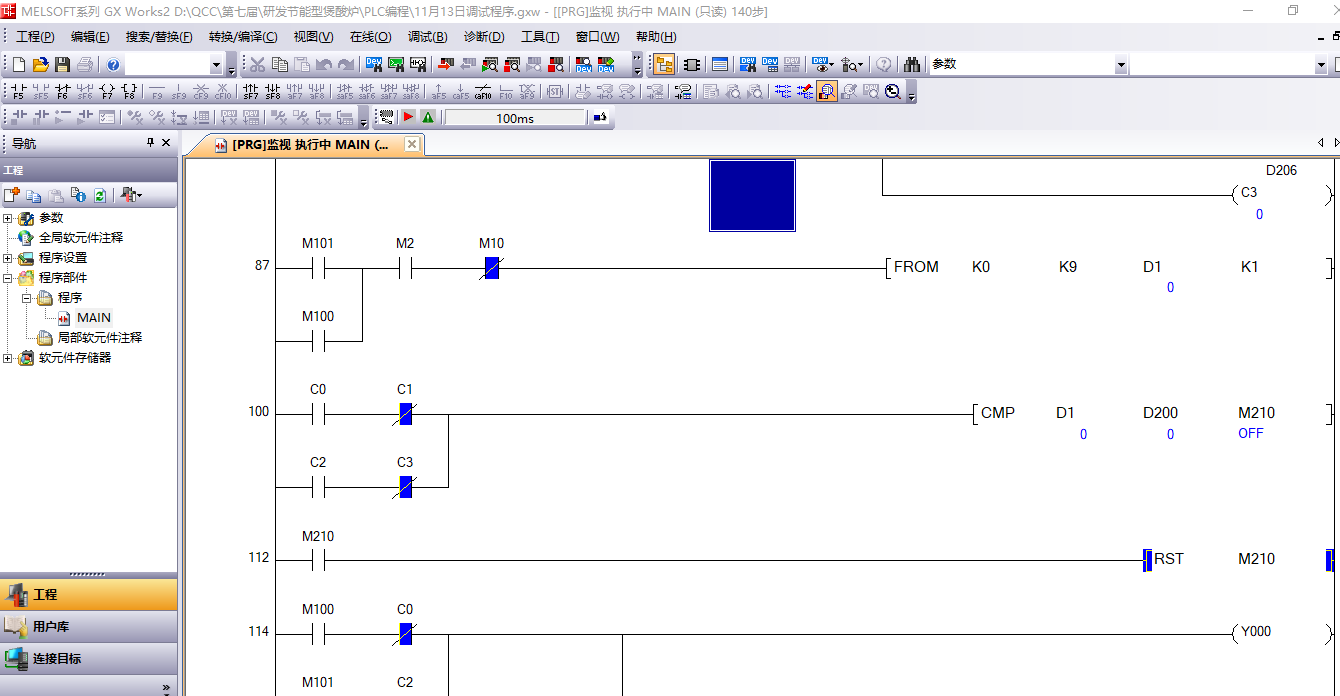The height and width of the screenshot is (696, 1340).
Task: Select MAIN program in project tree
Action: click(93, 318)
